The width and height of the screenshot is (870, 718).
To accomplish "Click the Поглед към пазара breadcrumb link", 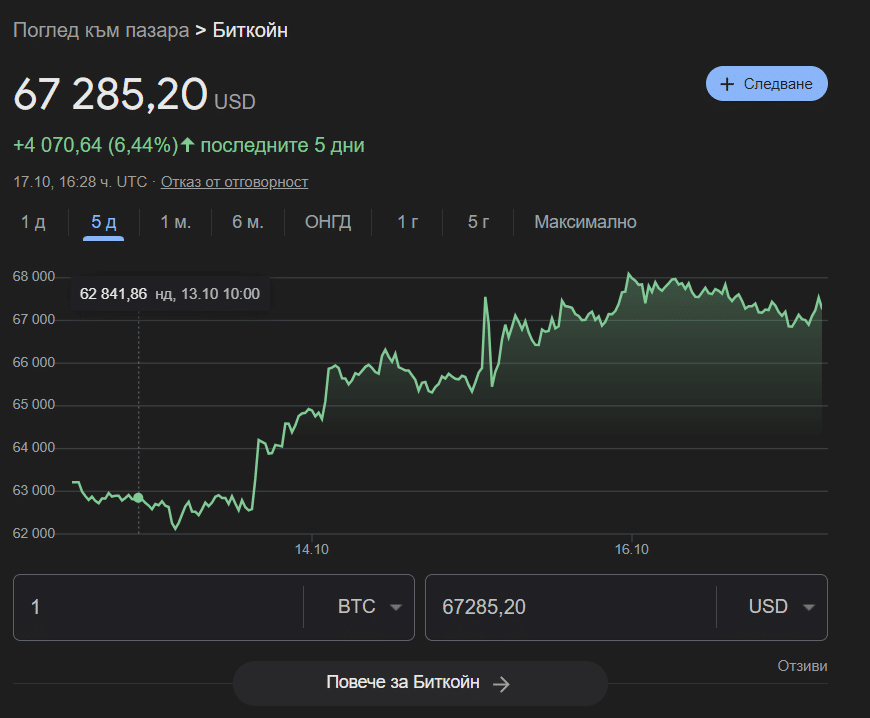I will coord(101,30).
